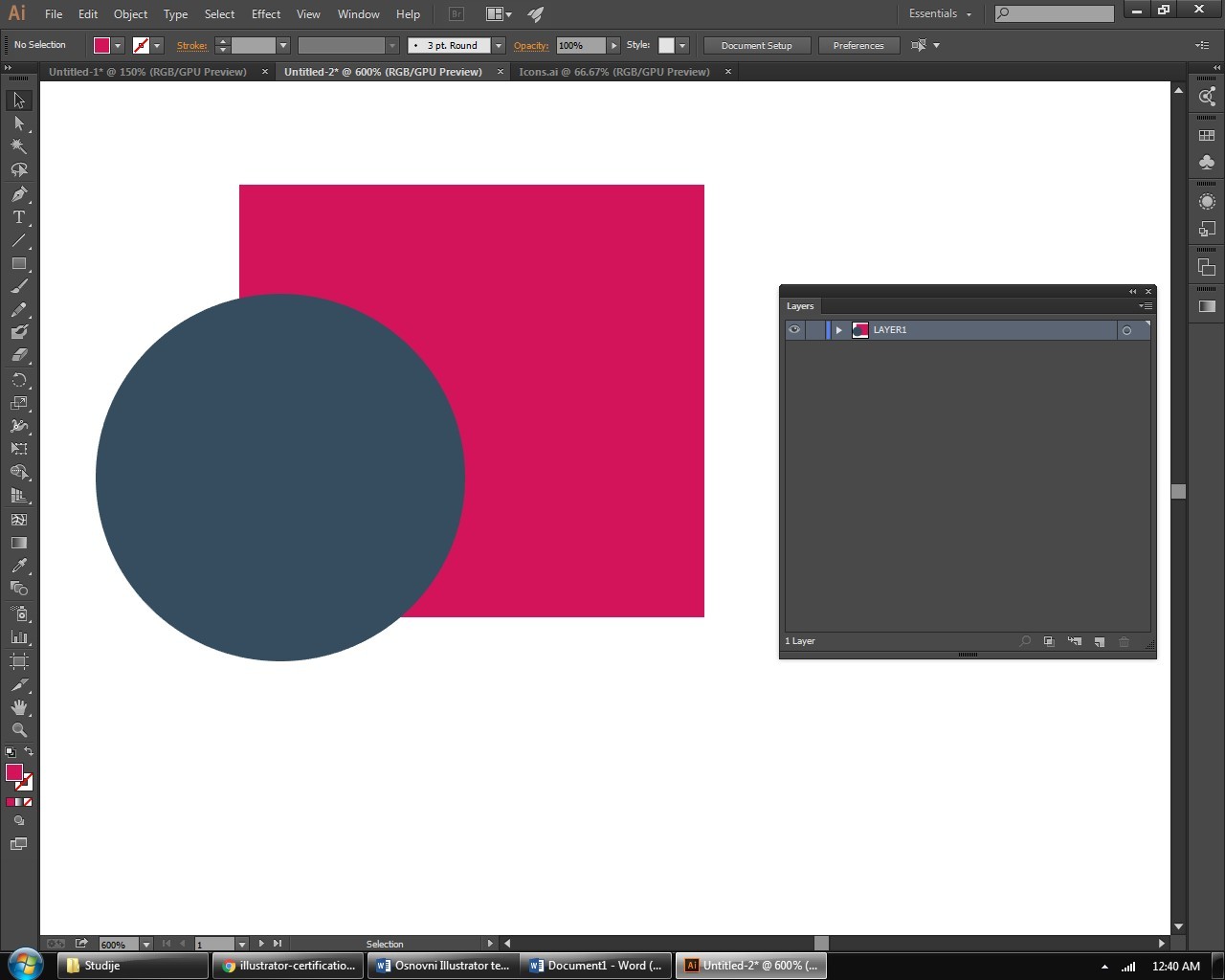1225x980 pixels.
Task: Toggle the lock column for LAYER1
Action: pyautogui.click(x=815, y=330)
